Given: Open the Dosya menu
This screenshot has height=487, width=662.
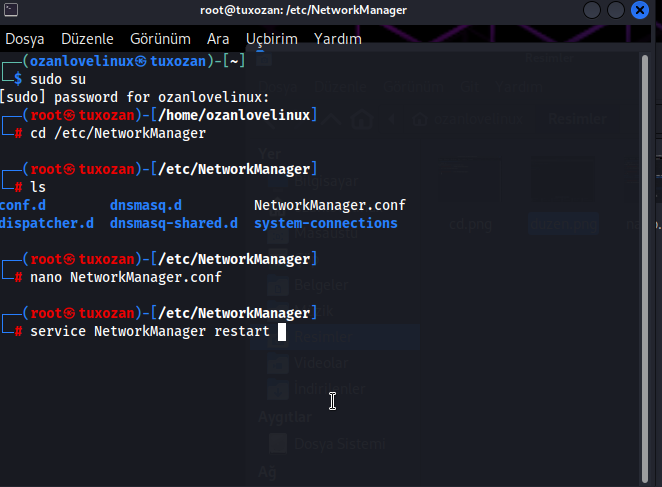Looking at the screenshot, I should (x=24, y=39).
